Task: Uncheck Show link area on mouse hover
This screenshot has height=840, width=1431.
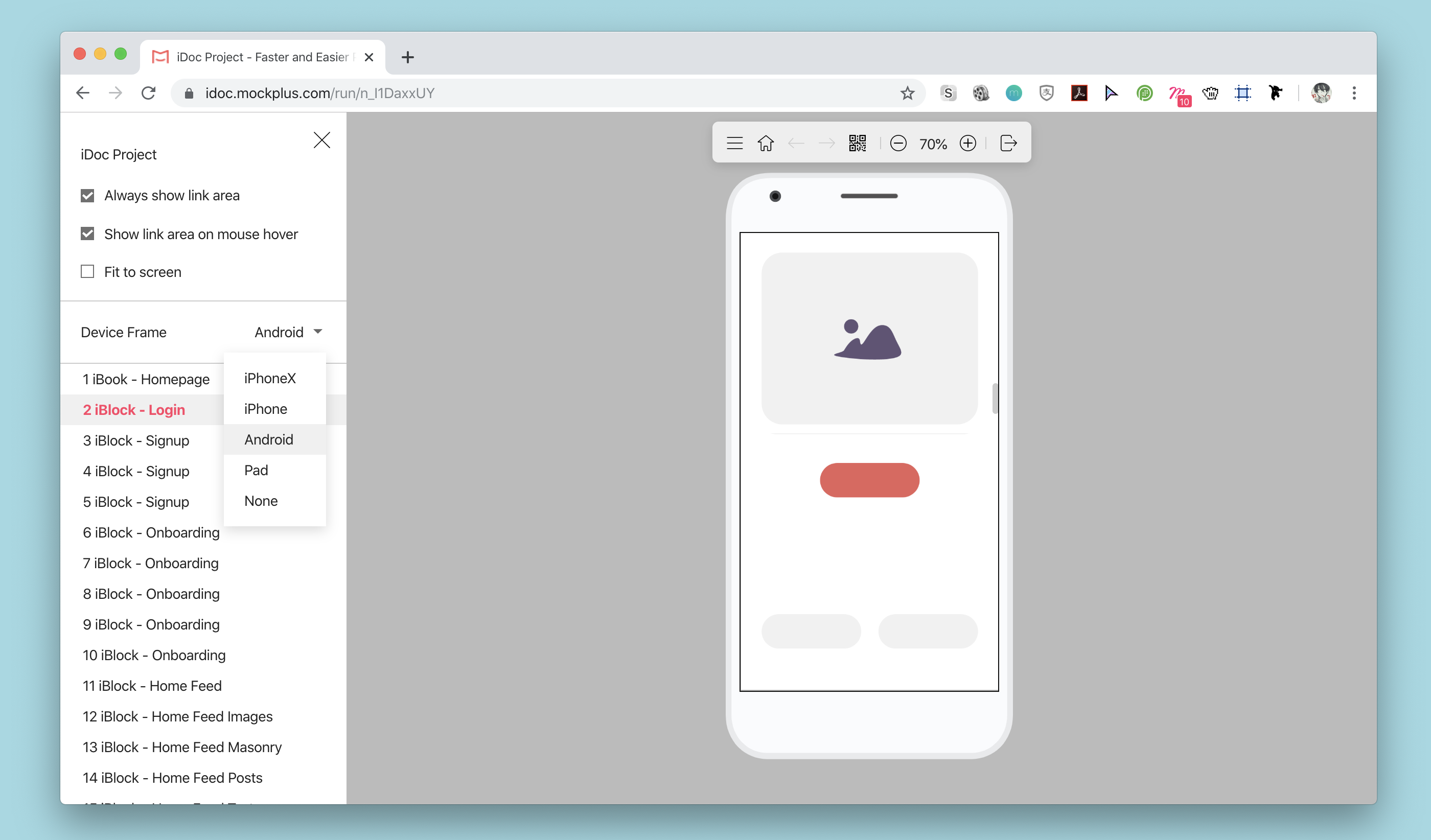Action: click(87, 234)
